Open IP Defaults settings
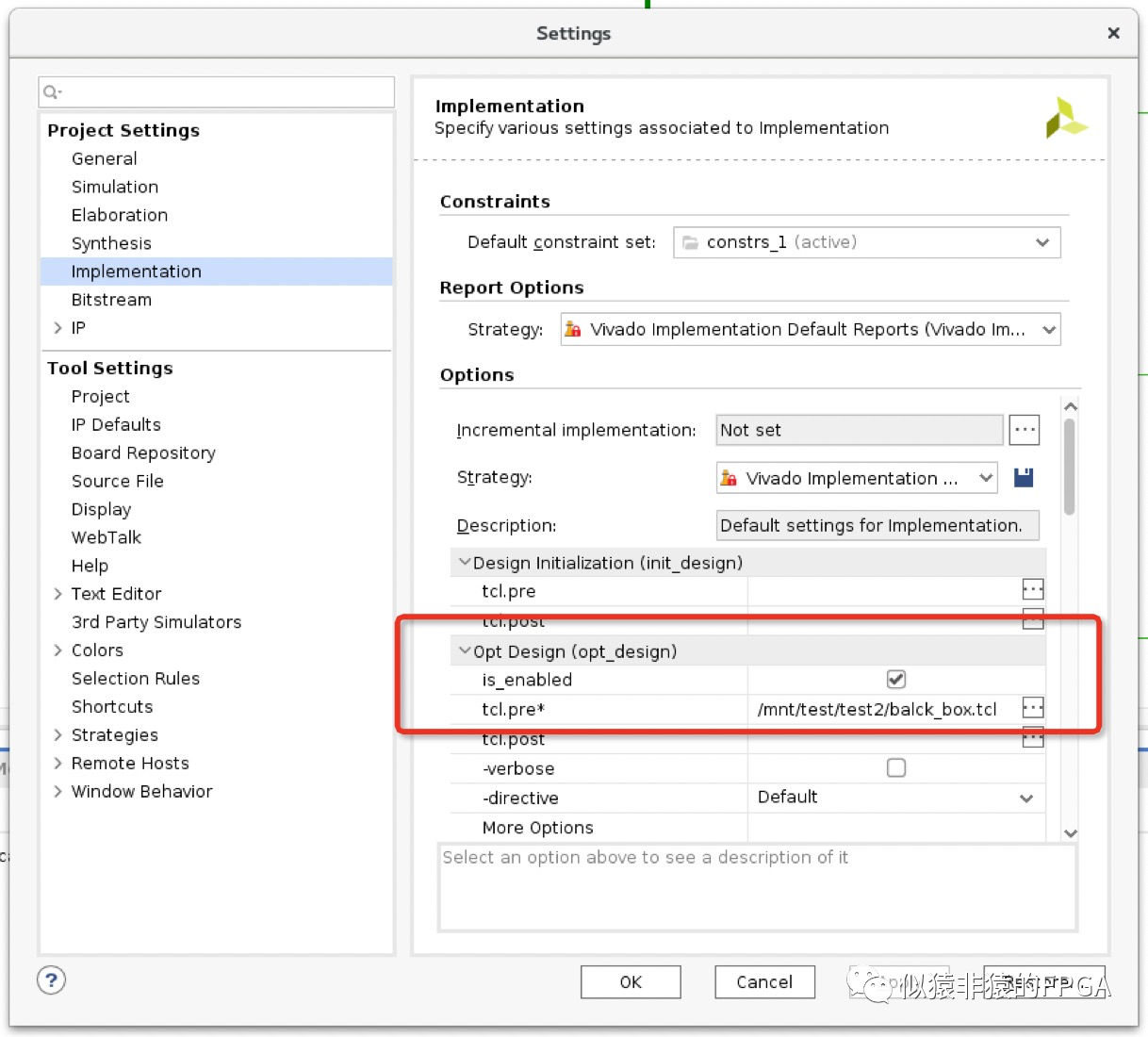This screenshot has width=1148, height=1037. click(x=116, y=424)
